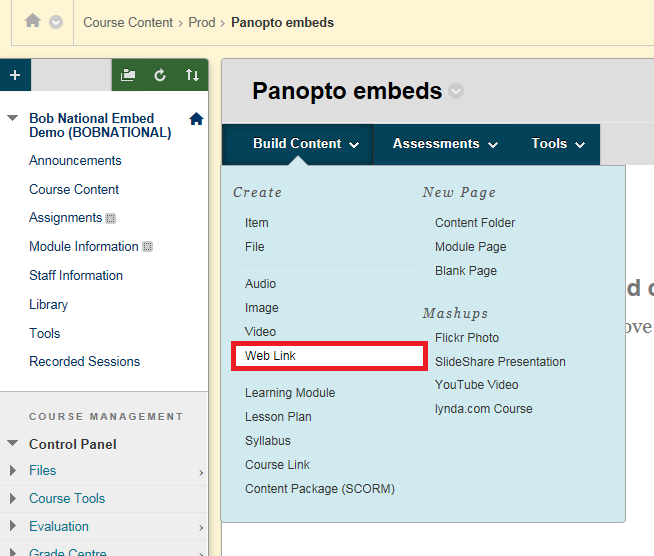This screenshot has height=556, width=654.
Task: Select Web Link from the Create list
Action: 271,356
